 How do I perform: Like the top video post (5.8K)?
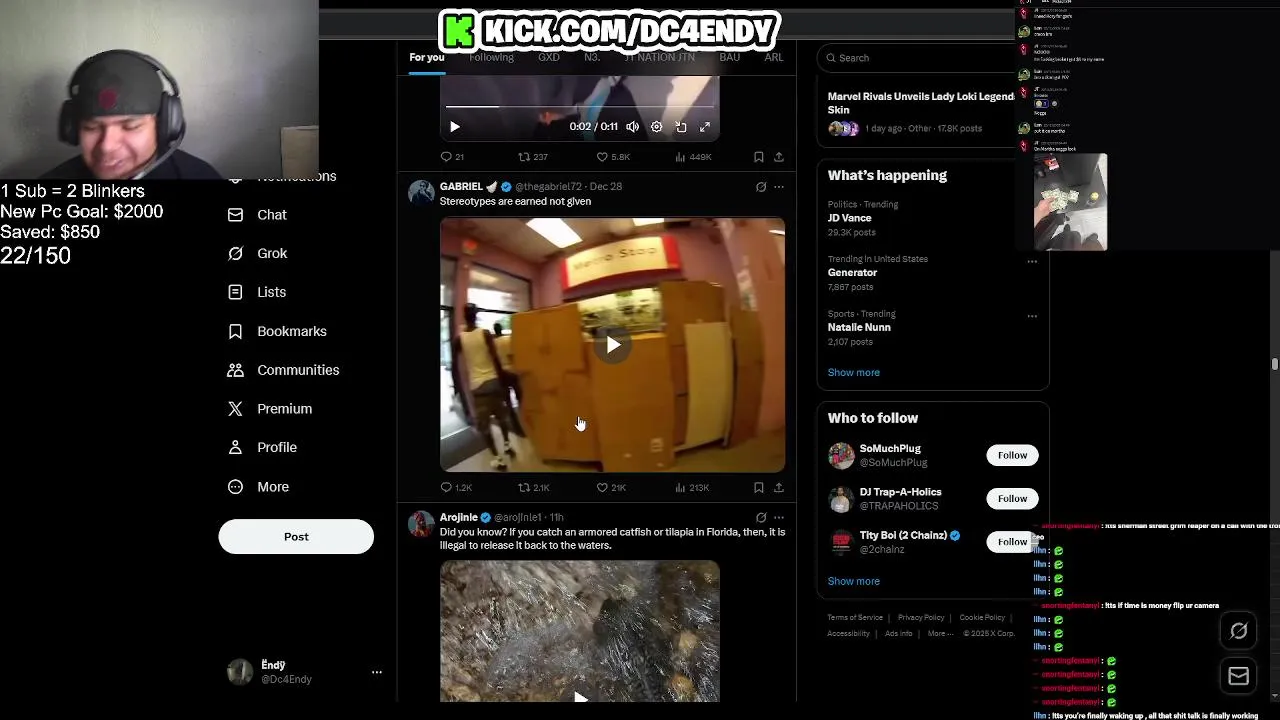point(612,157)
